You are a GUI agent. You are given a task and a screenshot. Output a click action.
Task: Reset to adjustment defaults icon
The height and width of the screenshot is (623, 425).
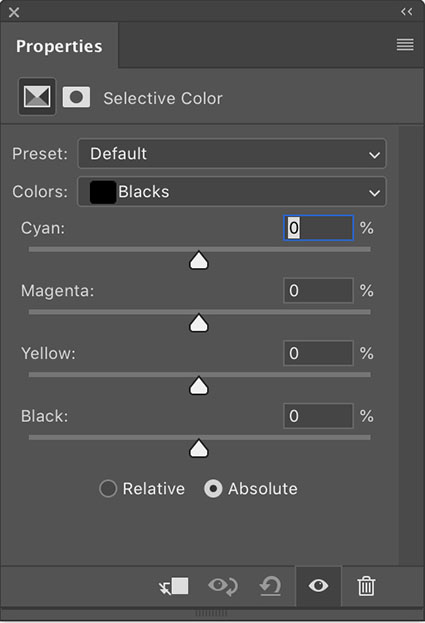[270, 586]
